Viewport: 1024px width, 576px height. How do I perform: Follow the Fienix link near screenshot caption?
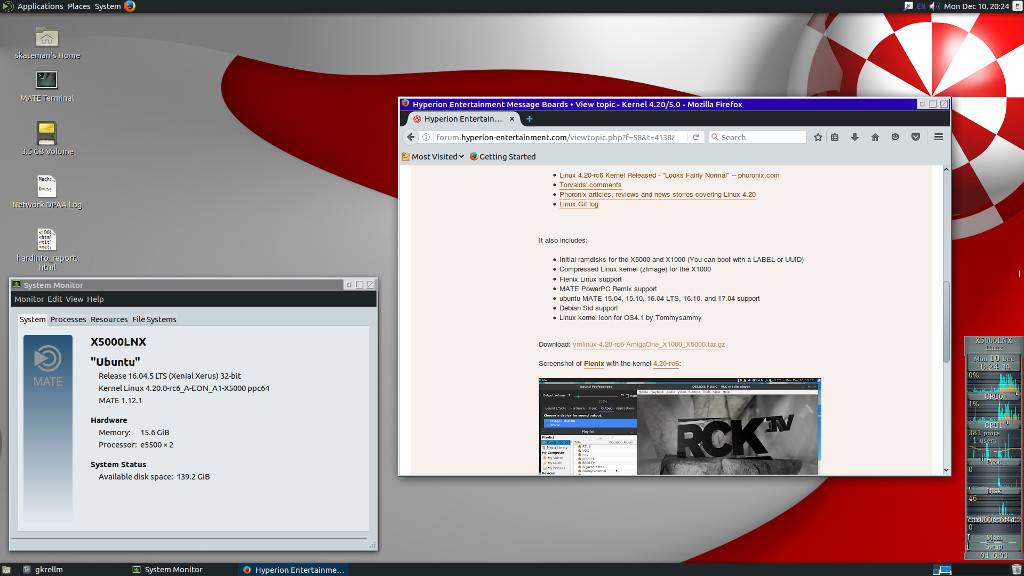pyautogui.click(x=594, y=364)
